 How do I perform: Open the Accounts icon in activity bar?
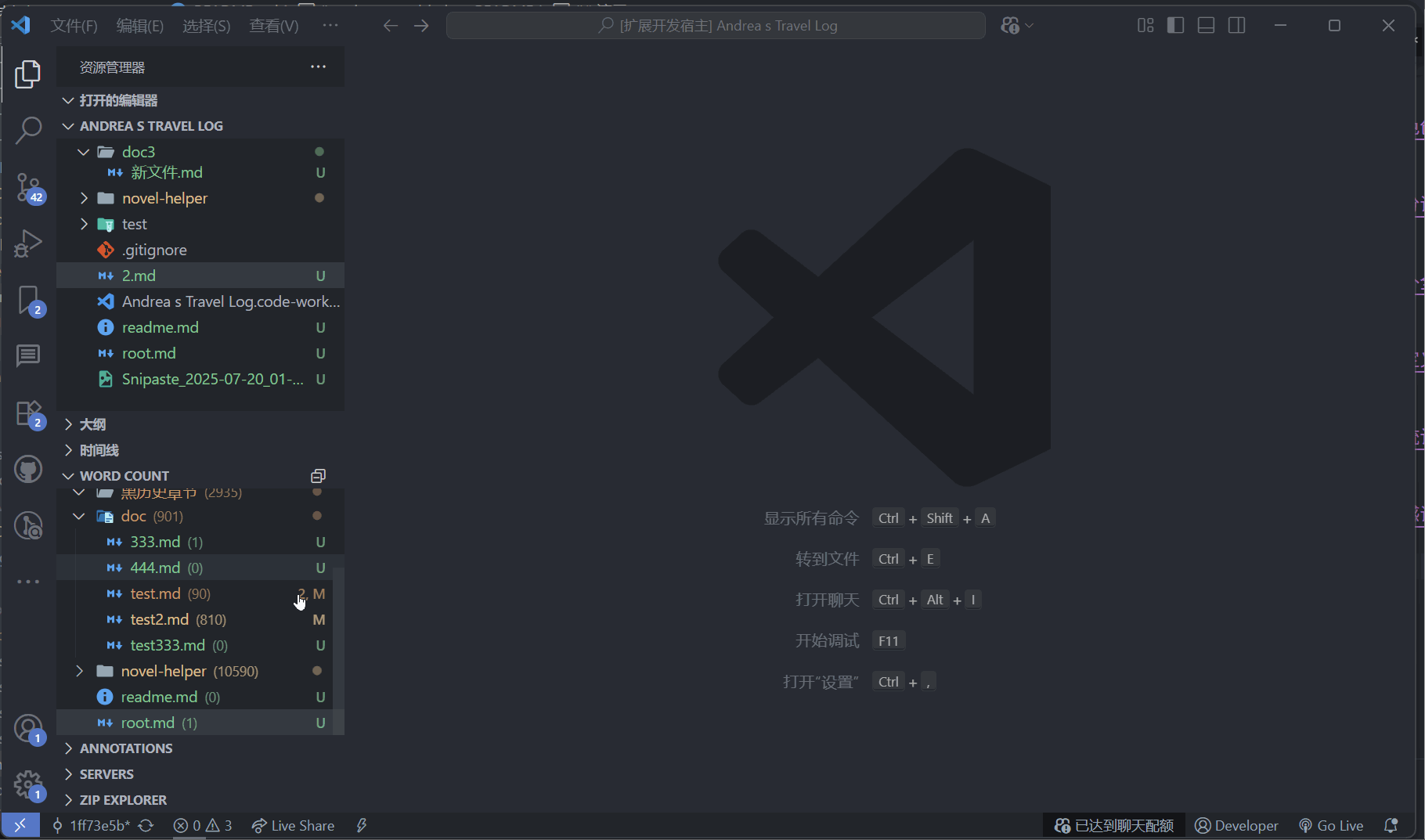[x=28, y=729]
